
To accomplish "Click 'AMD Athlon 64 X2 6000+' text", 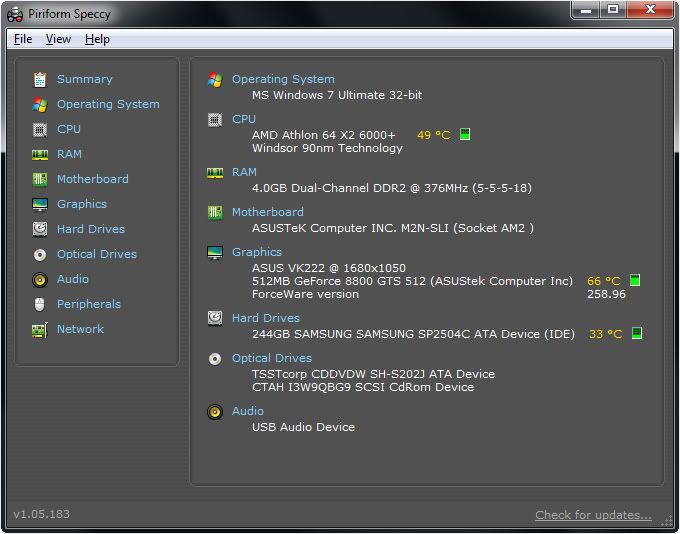I will click(324, 135).
